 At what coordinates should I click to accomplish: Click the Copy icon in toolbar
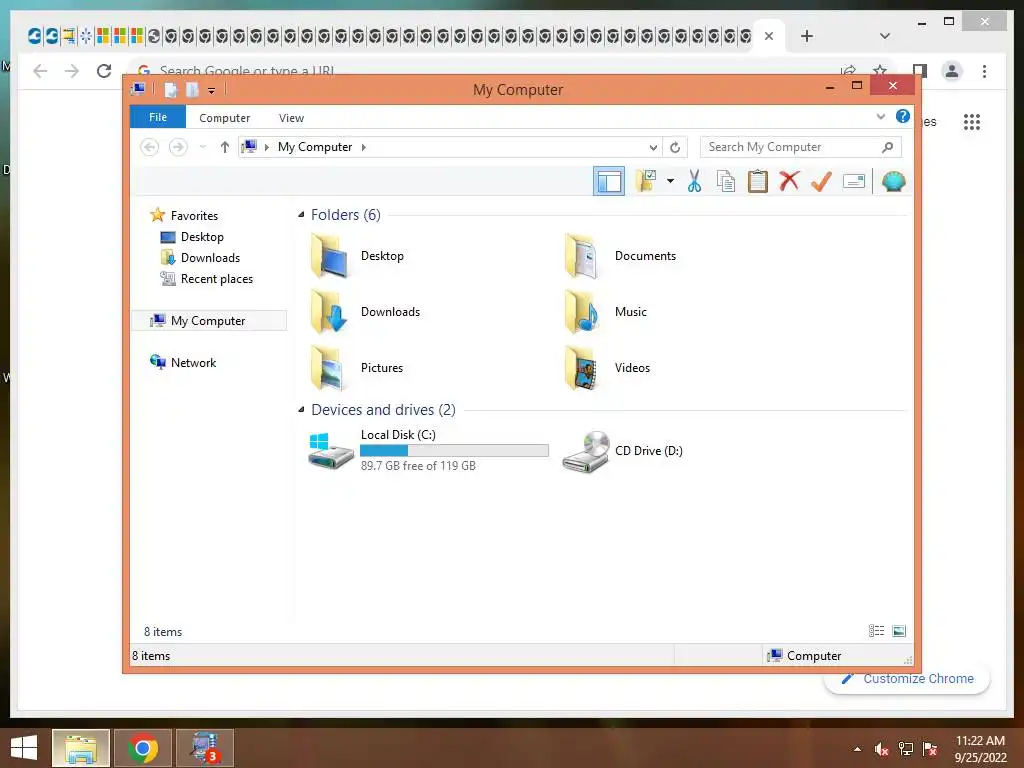(726, 181)
